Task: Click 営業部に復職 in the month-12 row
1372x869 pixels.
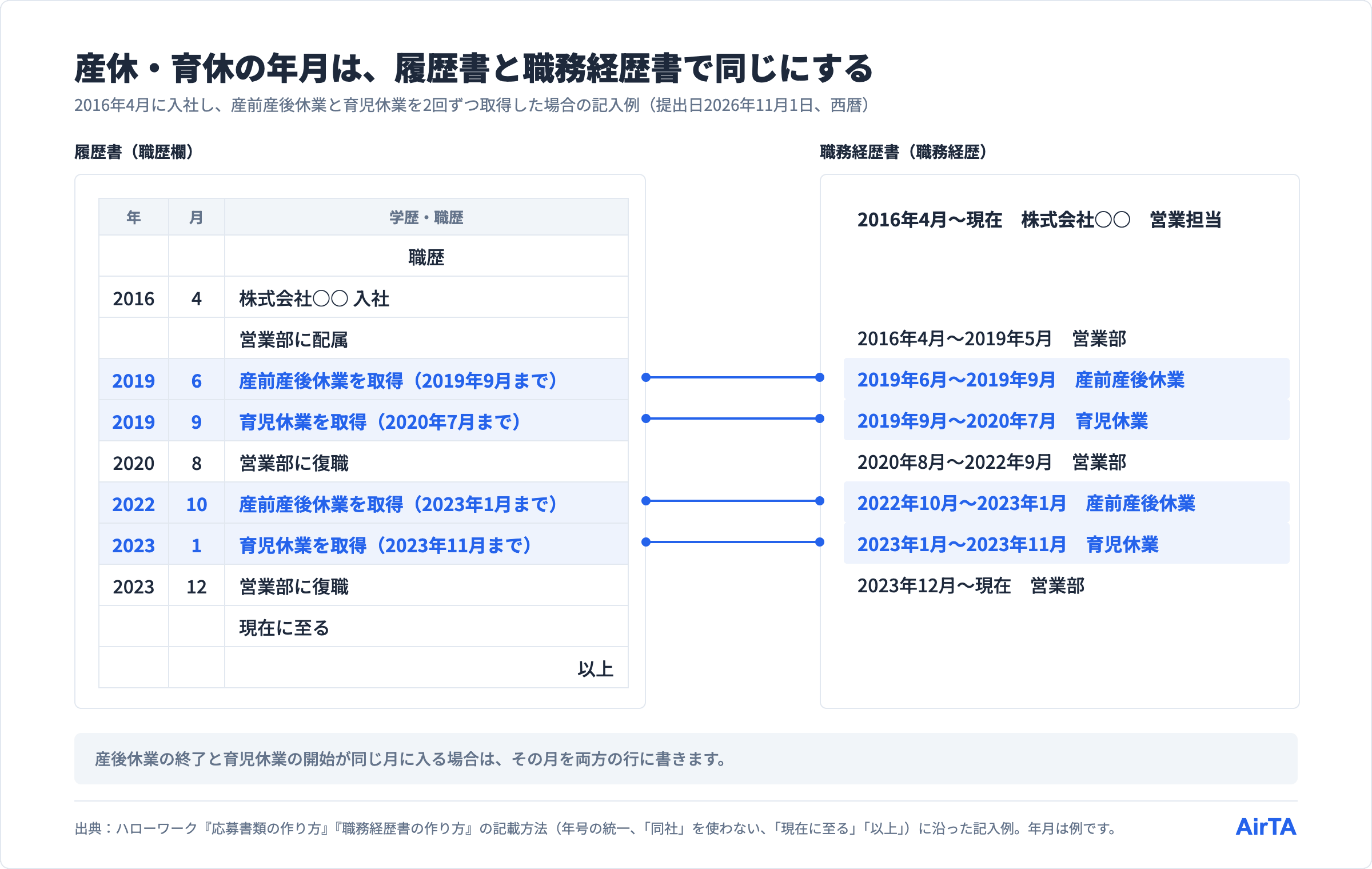Action: (x=294, y=587)
